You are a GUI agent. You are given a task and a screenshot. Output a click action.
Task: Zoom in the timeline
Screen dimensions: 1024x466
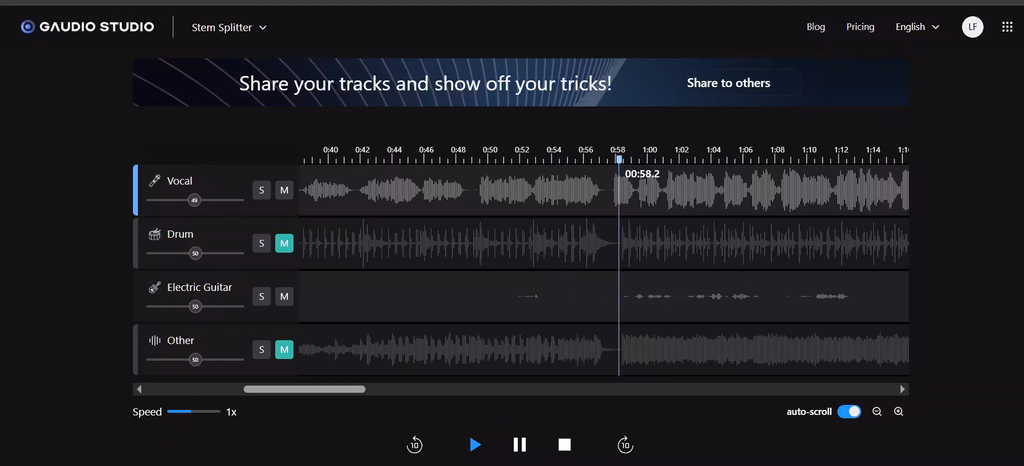[x=899, y=412]
